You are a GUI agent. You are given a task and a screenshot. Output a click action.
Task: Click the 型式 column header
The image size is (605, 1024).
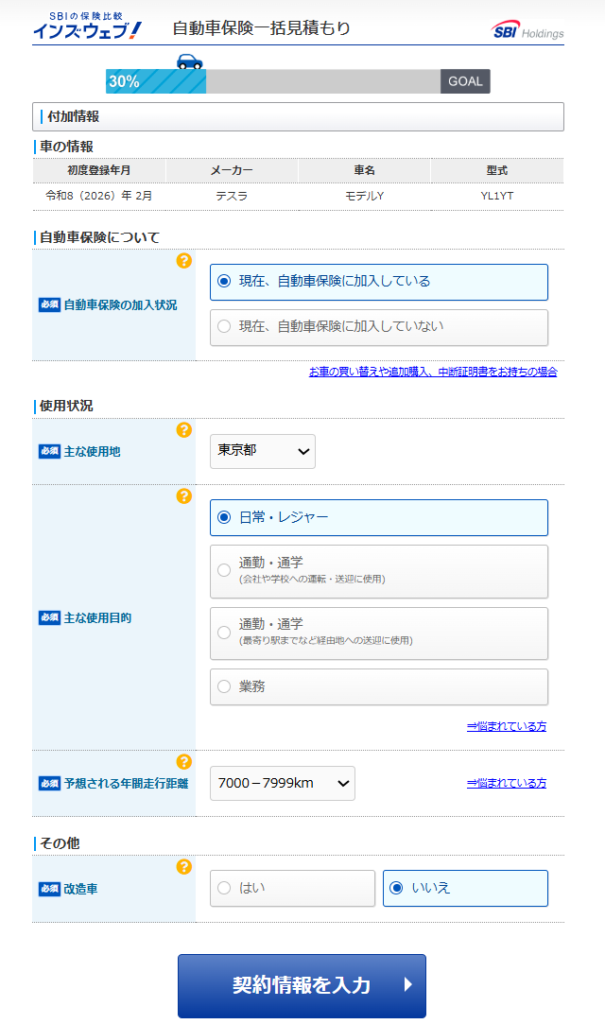tap(497, 170)
